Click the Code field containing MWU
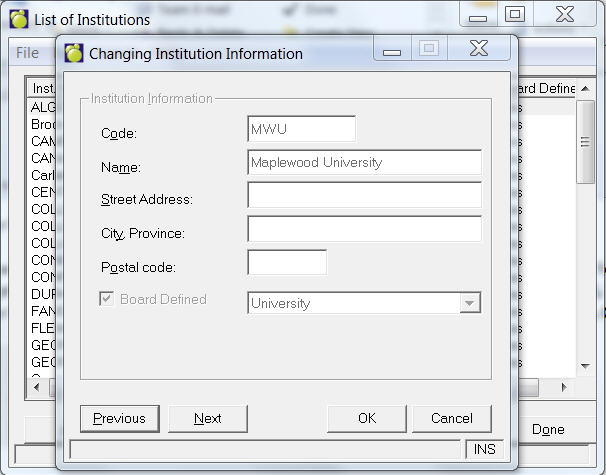 pyautogui.click(x=301, y=129)
